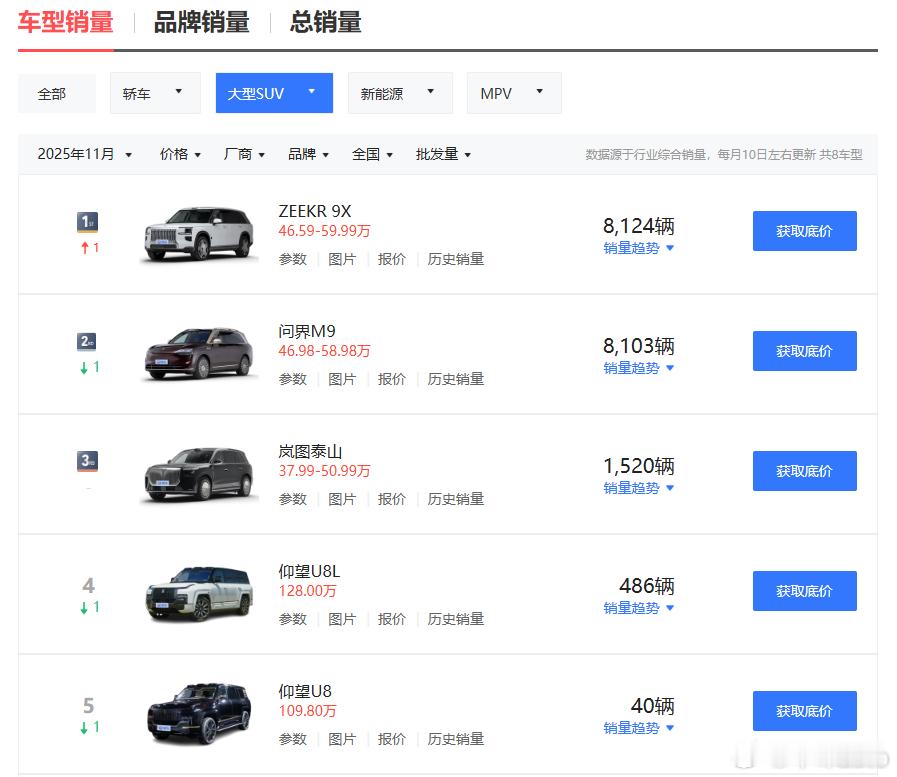Select the 全部 category filter
The width and height of the screenshot is (897, 777).
(x=57, y=93)
